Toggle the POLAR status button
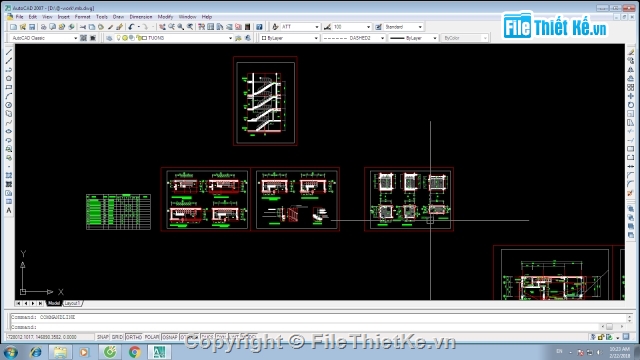The image size is (640, 360). pos(152,337)
